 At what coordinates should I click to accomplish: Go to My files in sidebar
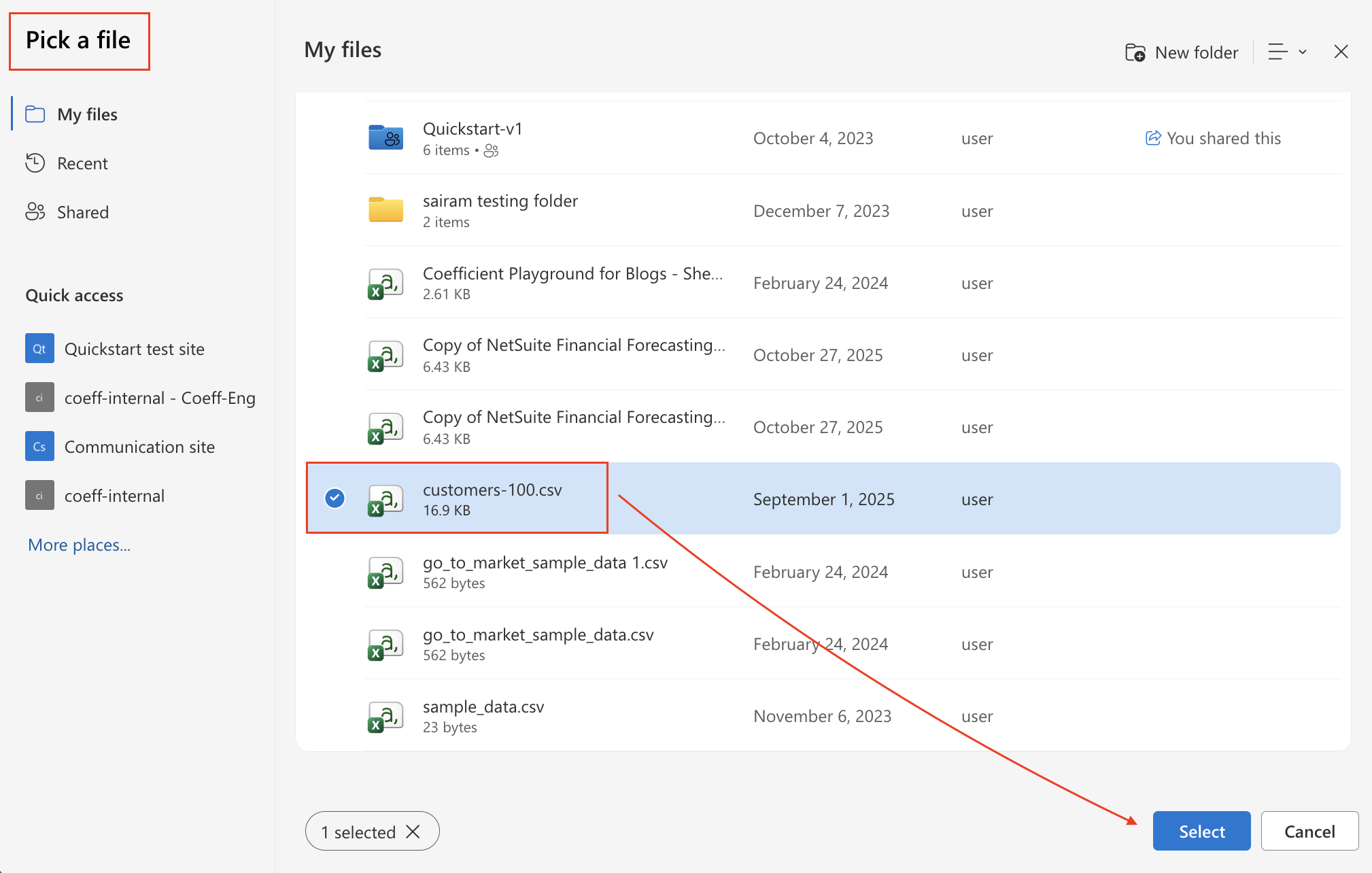87,114
